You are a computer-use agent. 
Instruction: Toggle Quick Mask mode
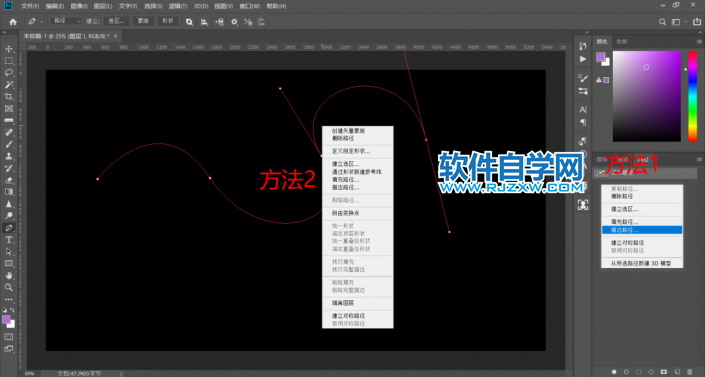point(9,337)
